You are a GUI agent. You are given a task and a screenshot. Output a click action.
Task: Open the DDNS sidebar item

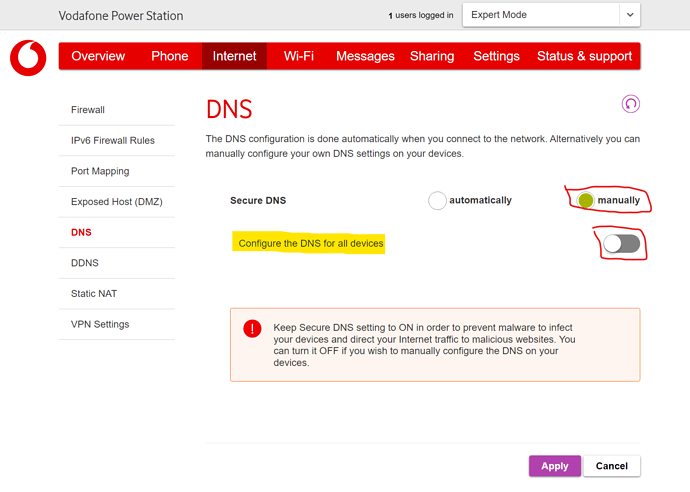coord(117,263)
